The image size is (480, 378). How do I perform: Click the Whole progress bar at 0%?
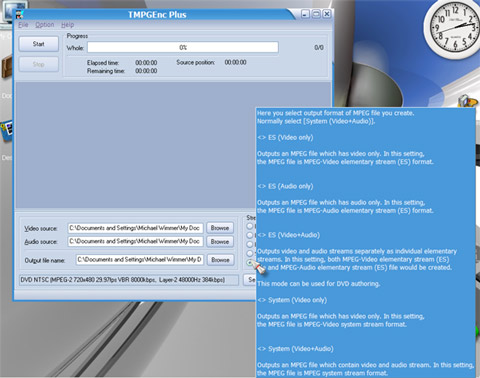click(183, 47)
